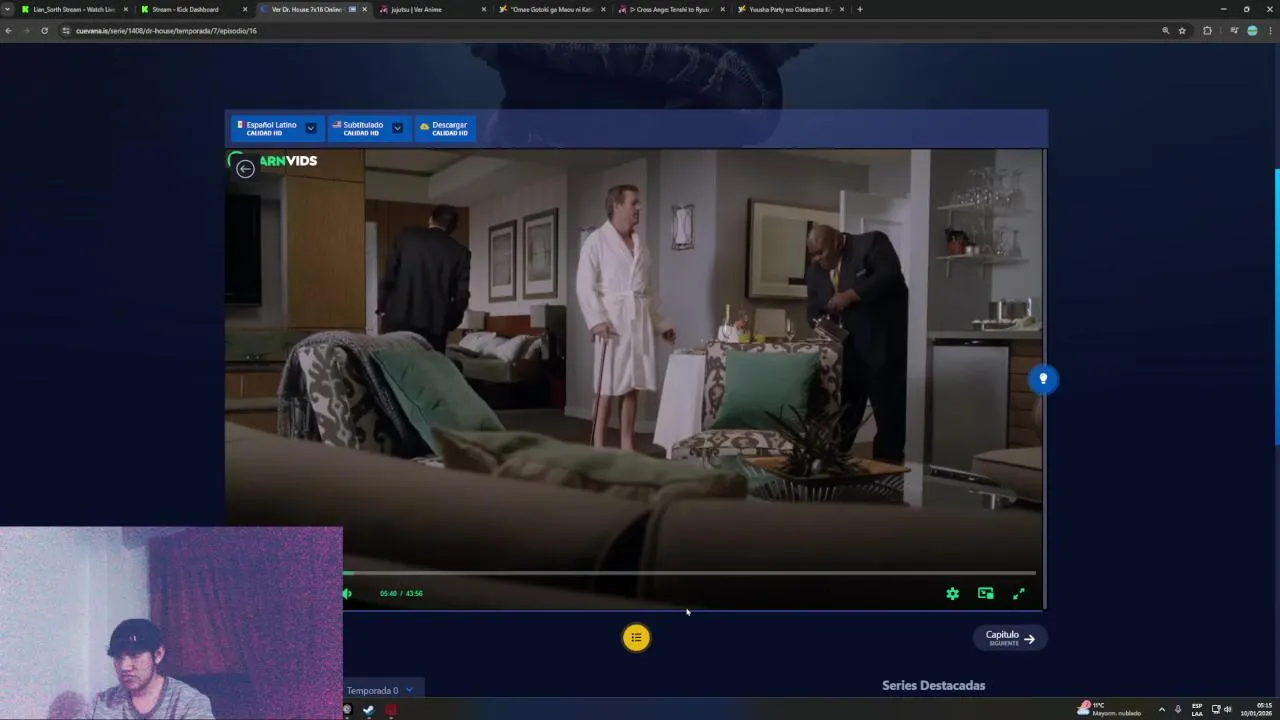Open the Series Destacadas heading
1280x720 pixels.
tap(933, 685)
